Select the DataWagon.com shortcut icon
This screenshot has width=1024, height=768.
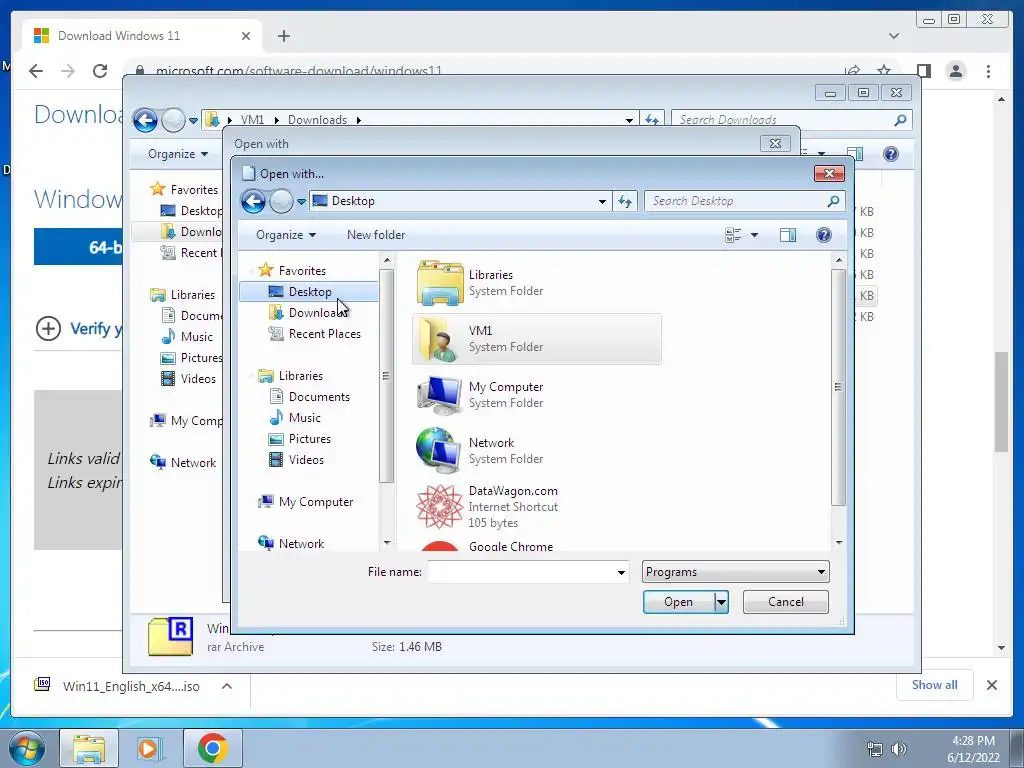click(440, 507)
